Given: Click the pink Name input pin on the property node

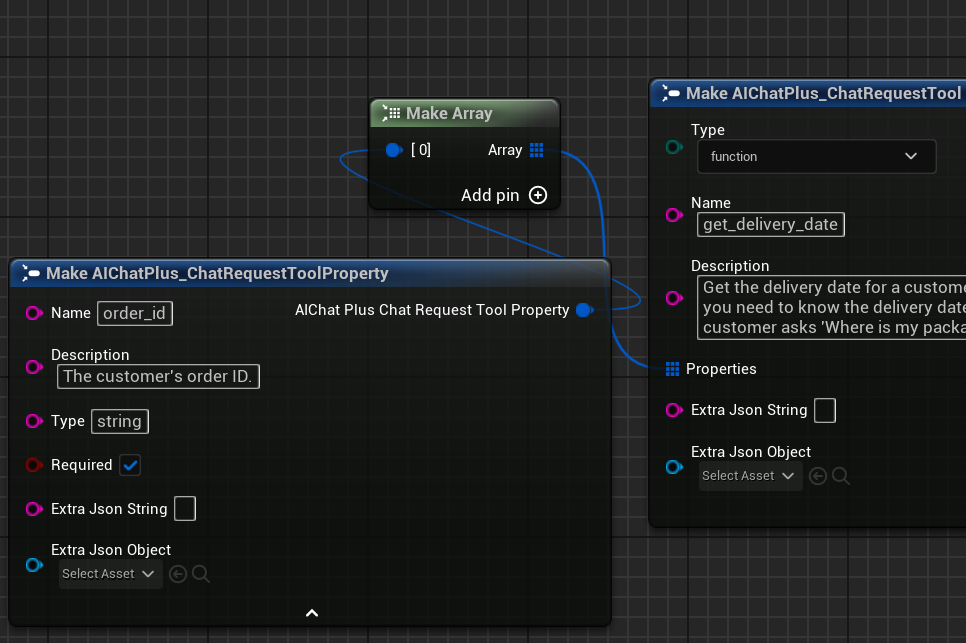Looking at the screenshot, I should [34, 313].
